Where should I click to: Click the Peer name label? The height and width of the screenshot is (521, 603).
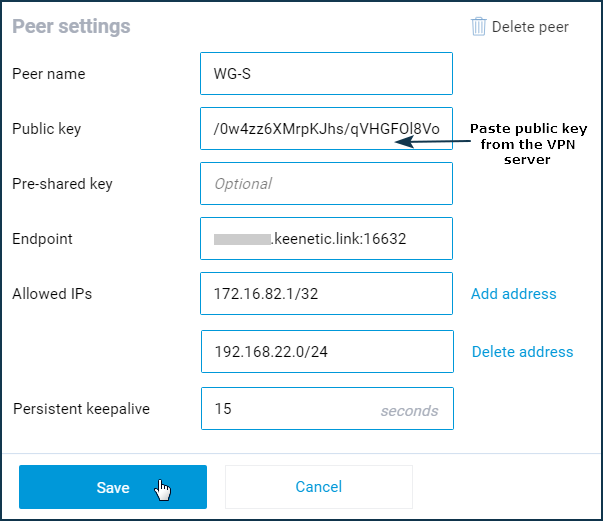48,74
